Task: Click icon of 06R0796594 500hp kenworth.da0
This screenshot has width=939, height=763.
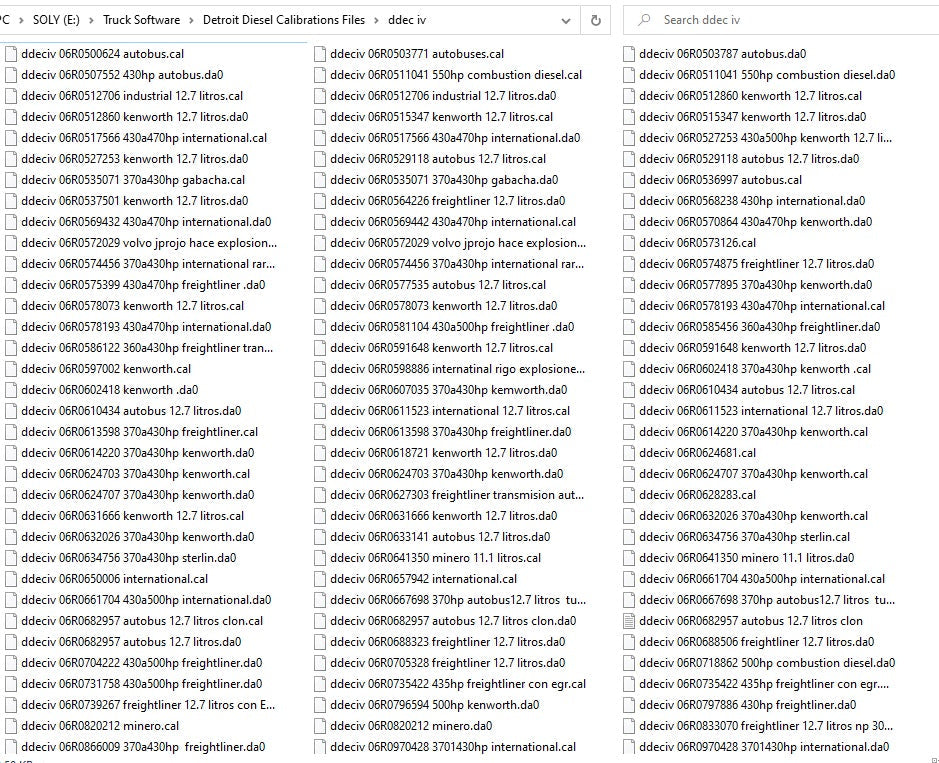Action: pyautogui.click(x=320, y=705)
